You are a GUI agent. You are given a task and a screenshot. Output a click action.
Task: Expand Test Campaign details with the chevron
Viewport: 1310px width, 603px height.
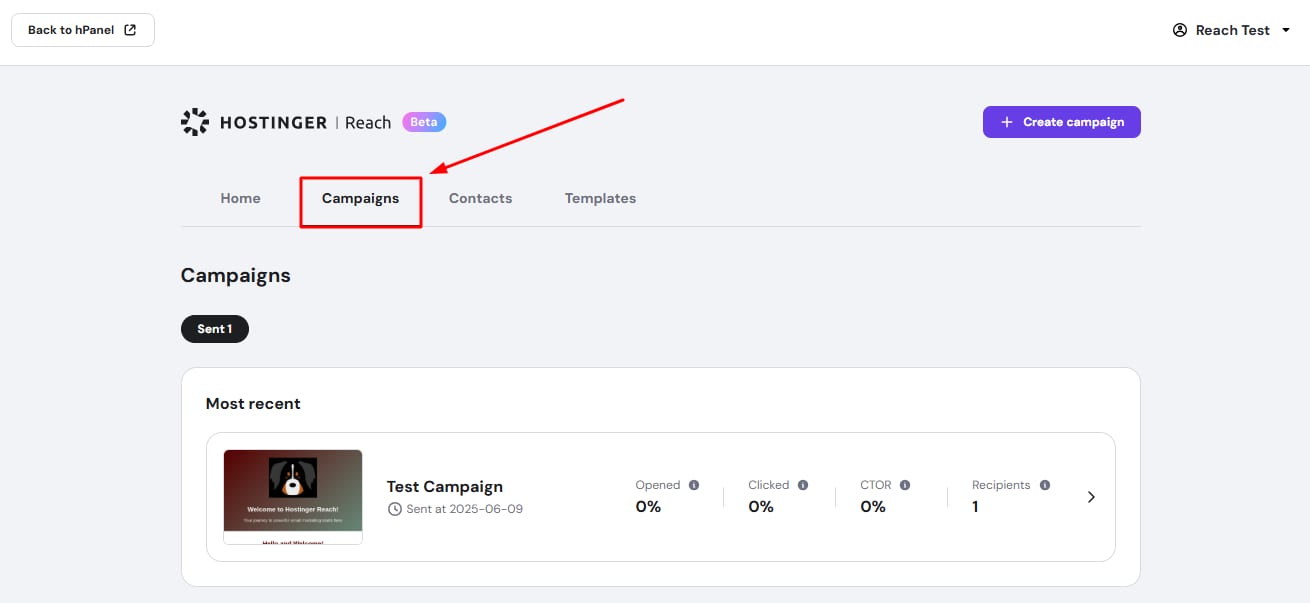pyautogui.click(x=1091, y=497)
